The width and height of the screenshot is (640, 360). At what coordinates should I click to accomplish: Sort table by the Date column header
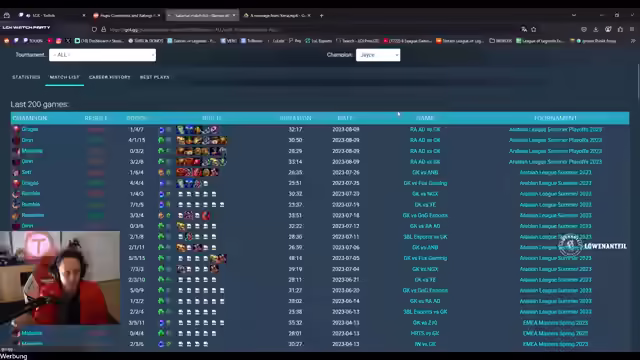[x=345, y=118]
